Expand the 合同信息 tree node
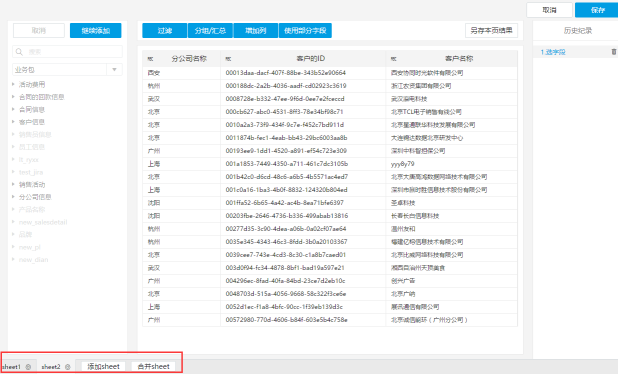 [13, 109]
